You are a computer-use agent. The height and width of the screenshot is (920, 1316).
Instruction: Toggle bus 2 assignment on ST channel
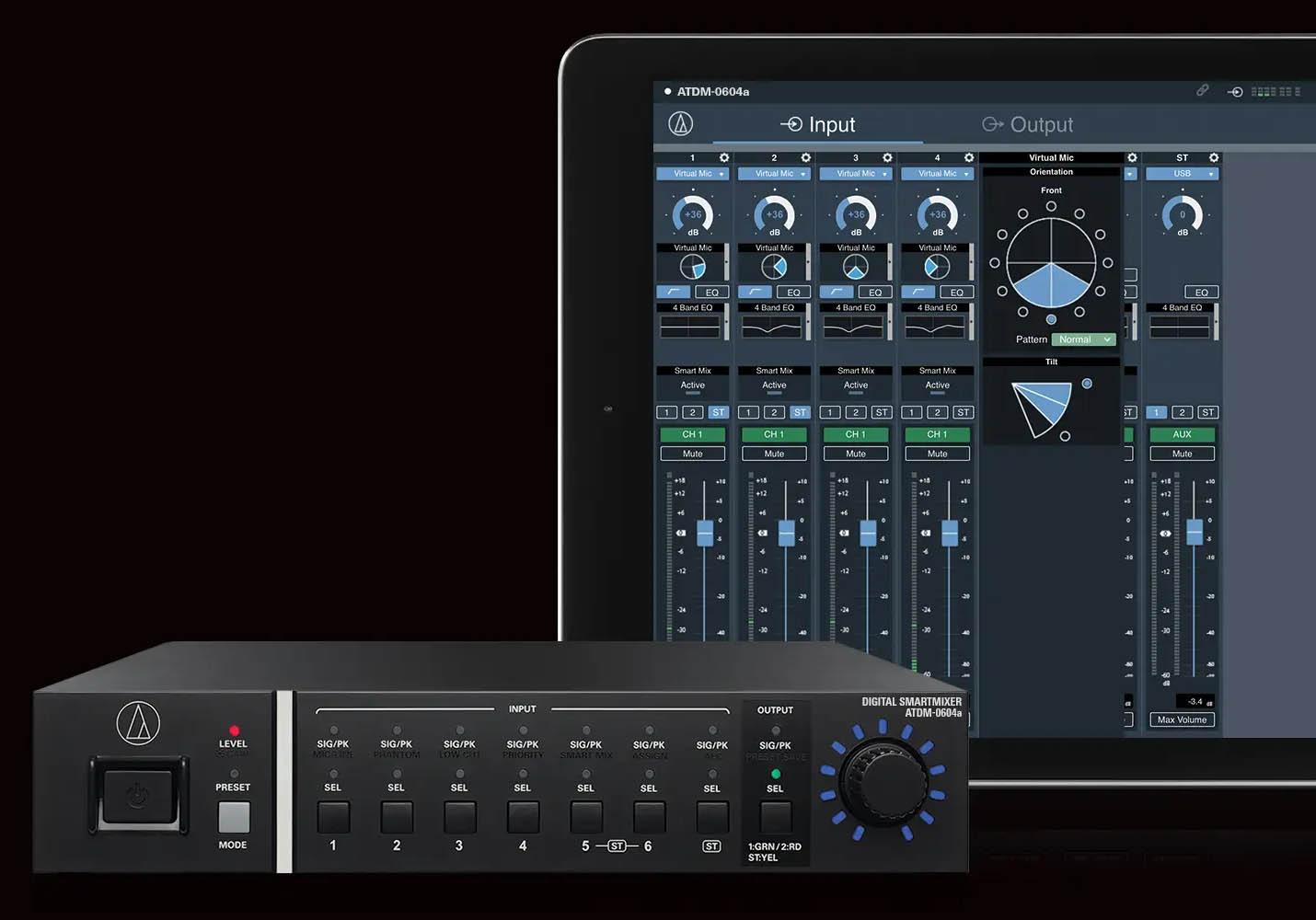click(1183, 412)
